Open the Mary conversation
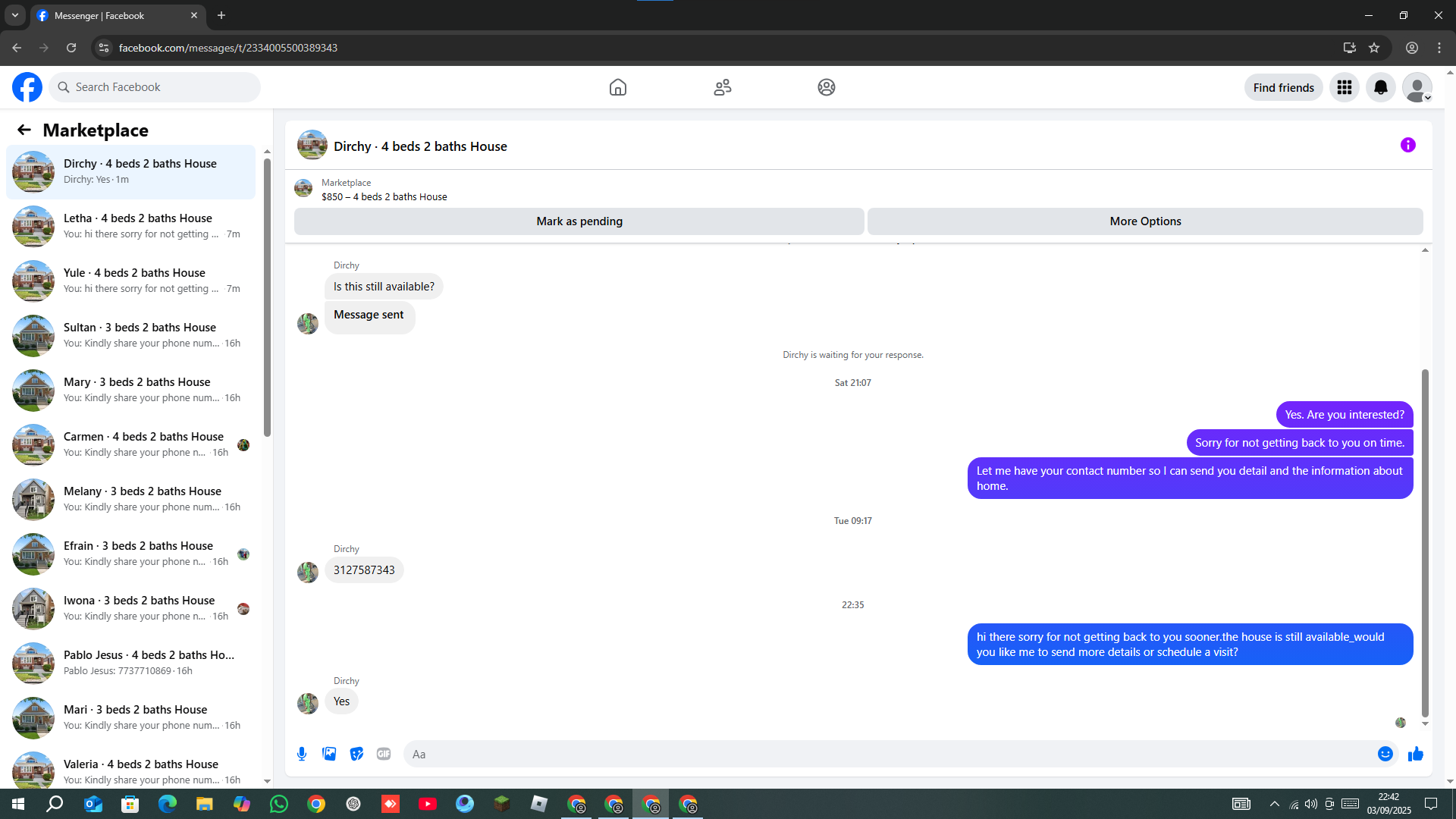The width and height of the screenshot is (1456, 819). click(x=130, y=391)
